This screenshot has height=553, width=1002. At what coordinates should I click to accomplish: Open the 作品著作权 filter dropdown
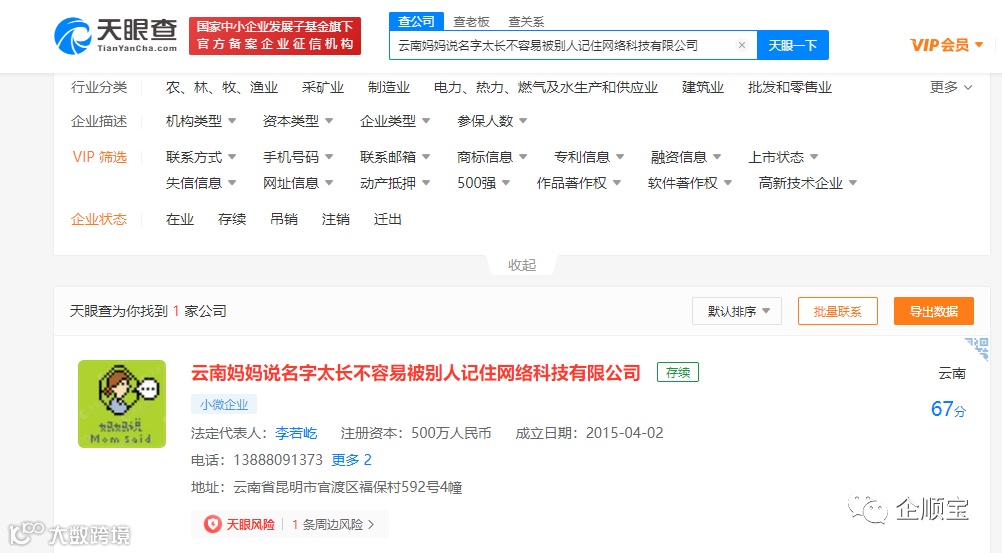pos(579,183)
